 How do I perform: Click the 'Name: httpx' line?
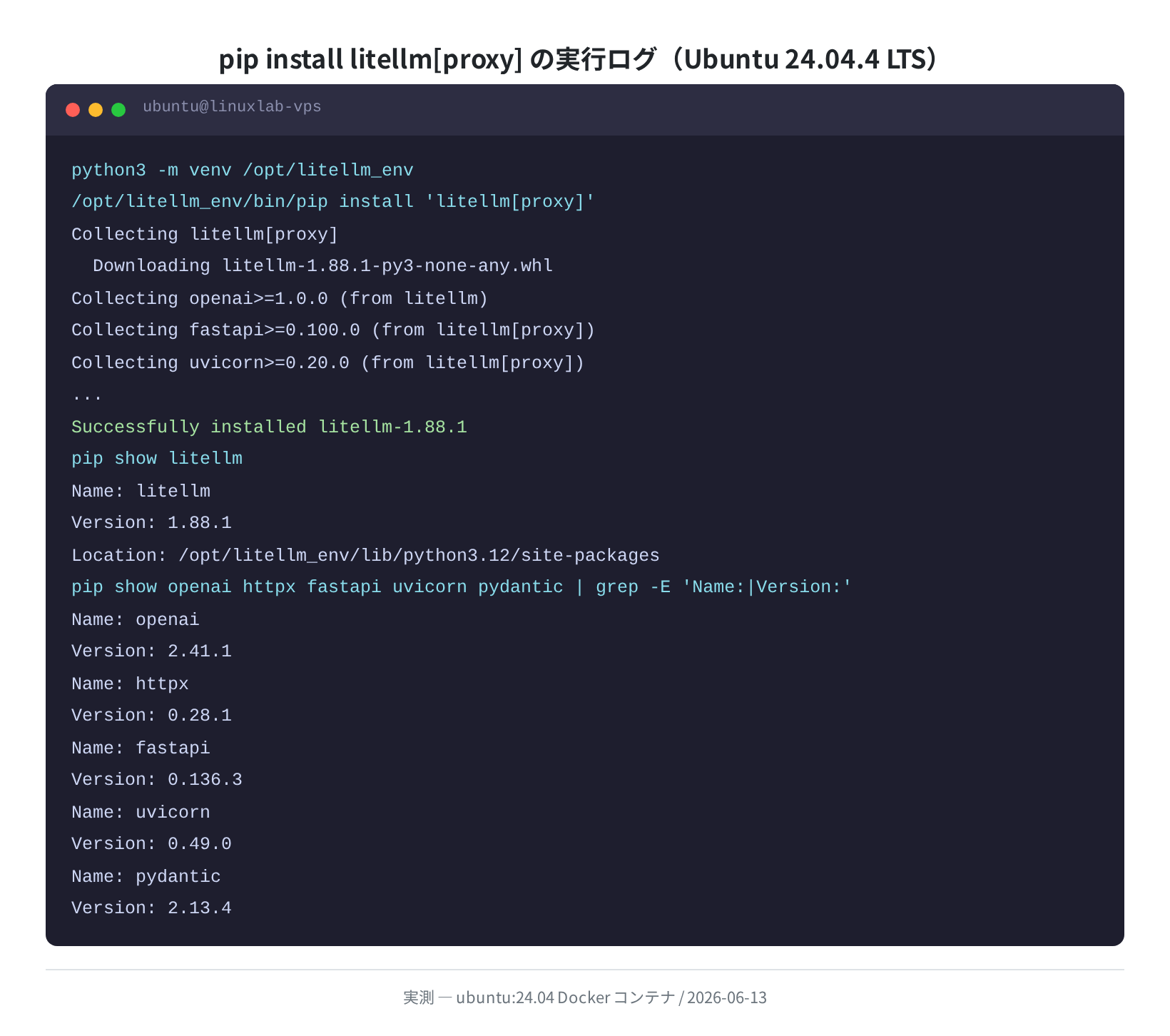(130, 684)
